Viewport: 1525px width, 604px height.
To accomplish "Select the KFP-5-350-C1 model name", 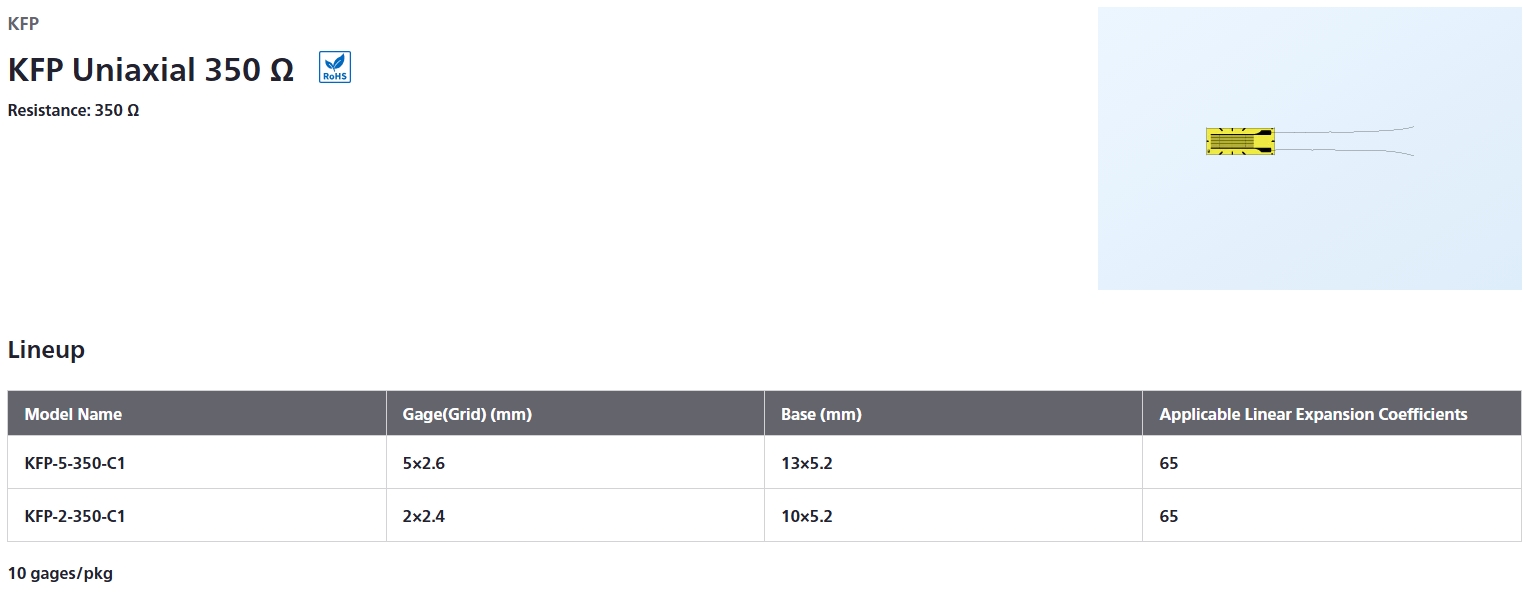I will tap(75, 463).
